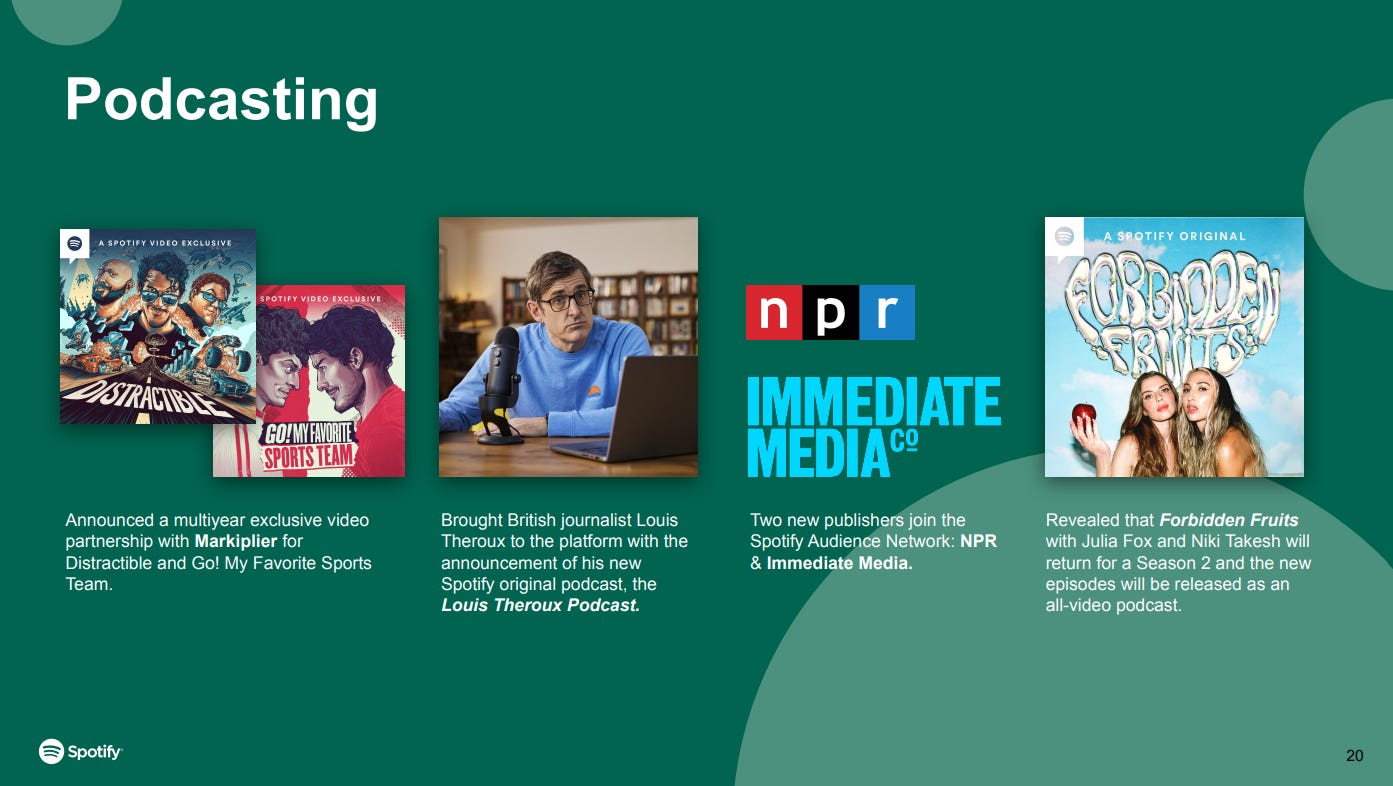This screenshot has width=1393, height=786.
Task: Select the Louis Theroux photo
Action: click(x=568, y=346)
